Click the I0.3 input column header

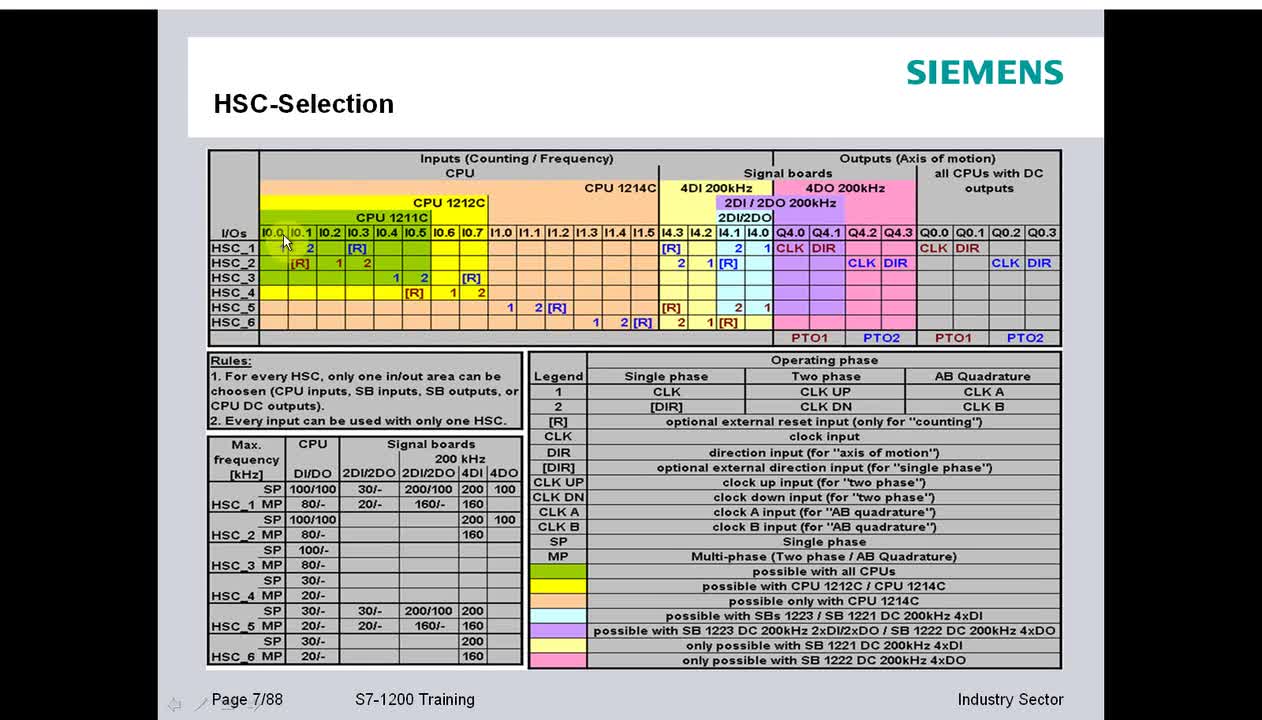[x=359, y=233]
